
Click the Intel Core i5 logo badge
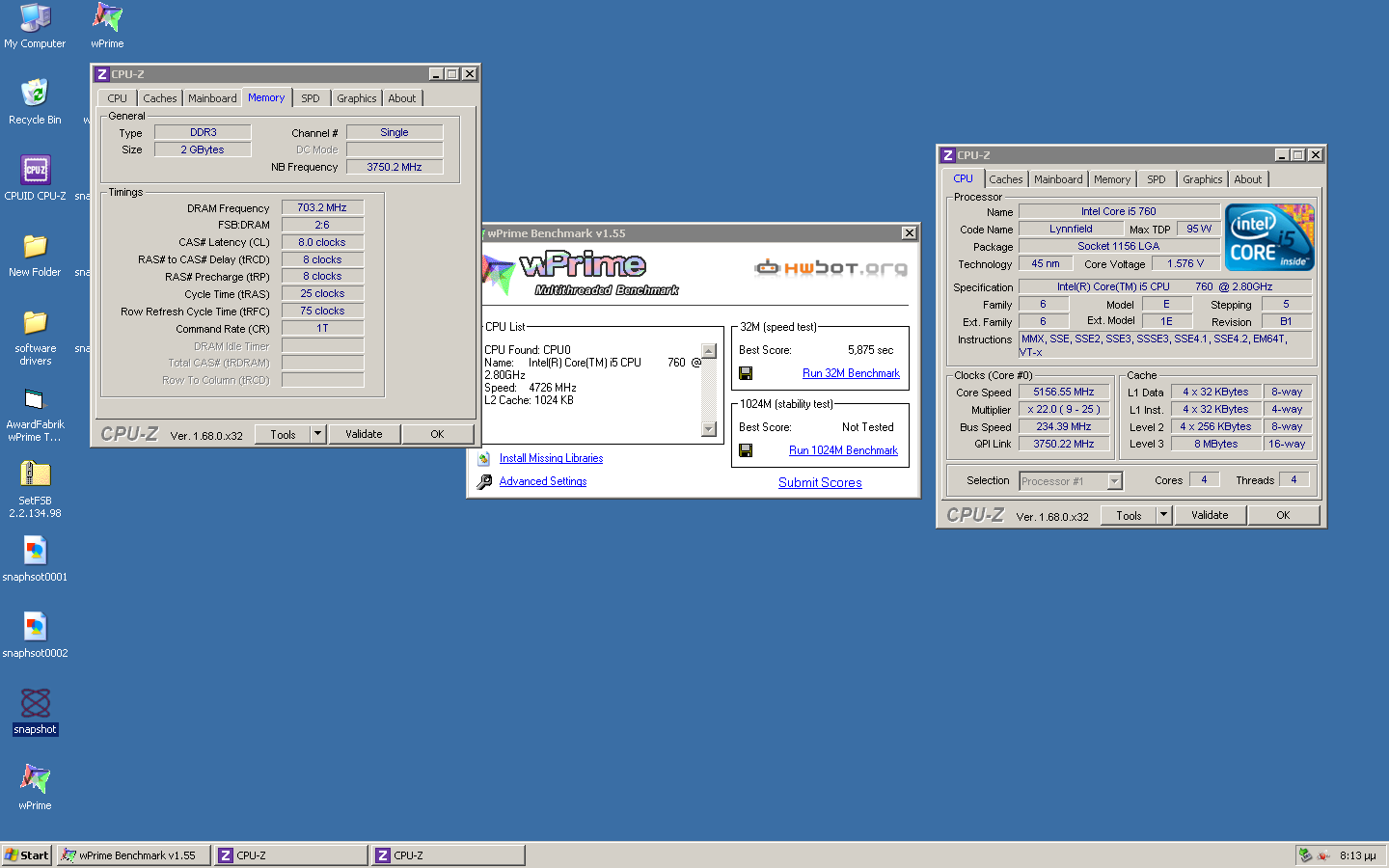[1269, 237]
